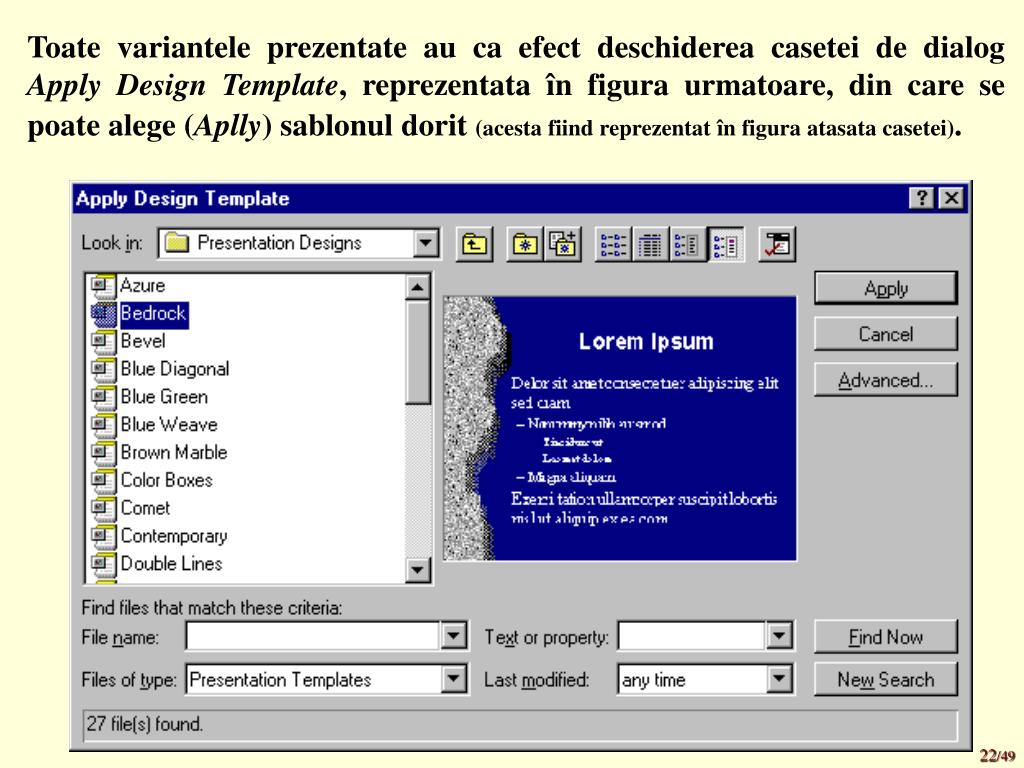Click the Cancel button
The height and width of the screenshot is (768, 1024).
[x=886, y=334]
